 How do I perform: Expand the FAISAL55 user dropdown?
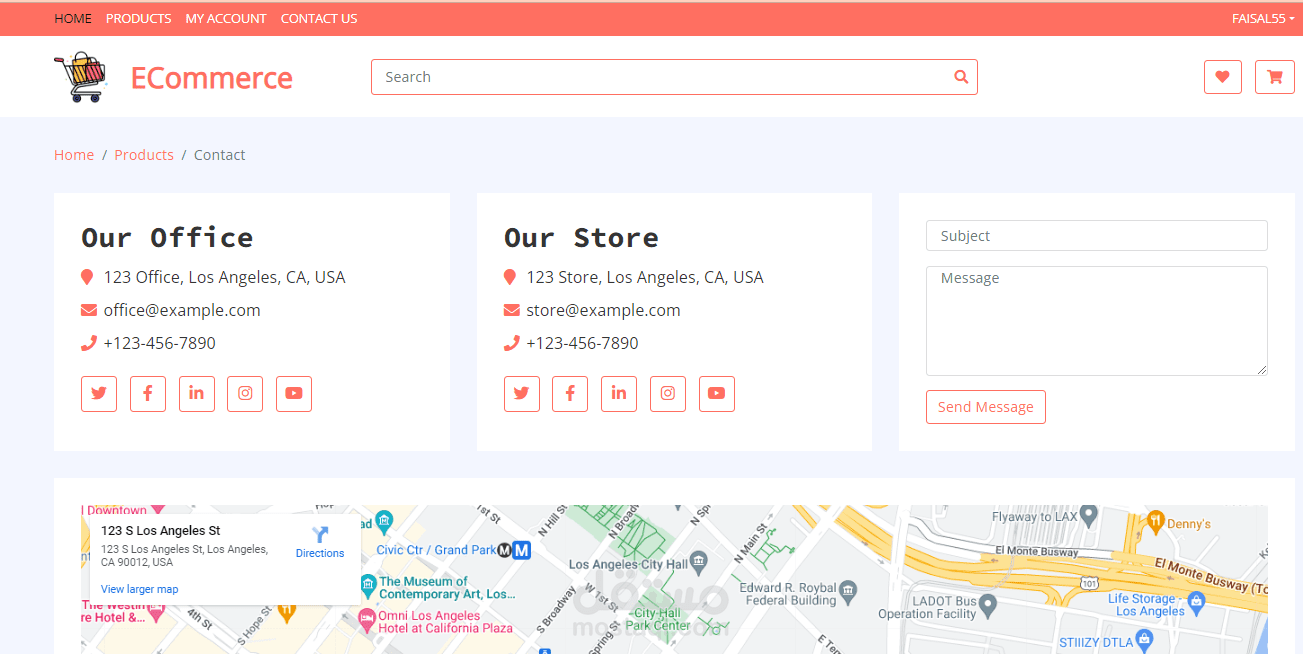click(x=1263, y=18)
